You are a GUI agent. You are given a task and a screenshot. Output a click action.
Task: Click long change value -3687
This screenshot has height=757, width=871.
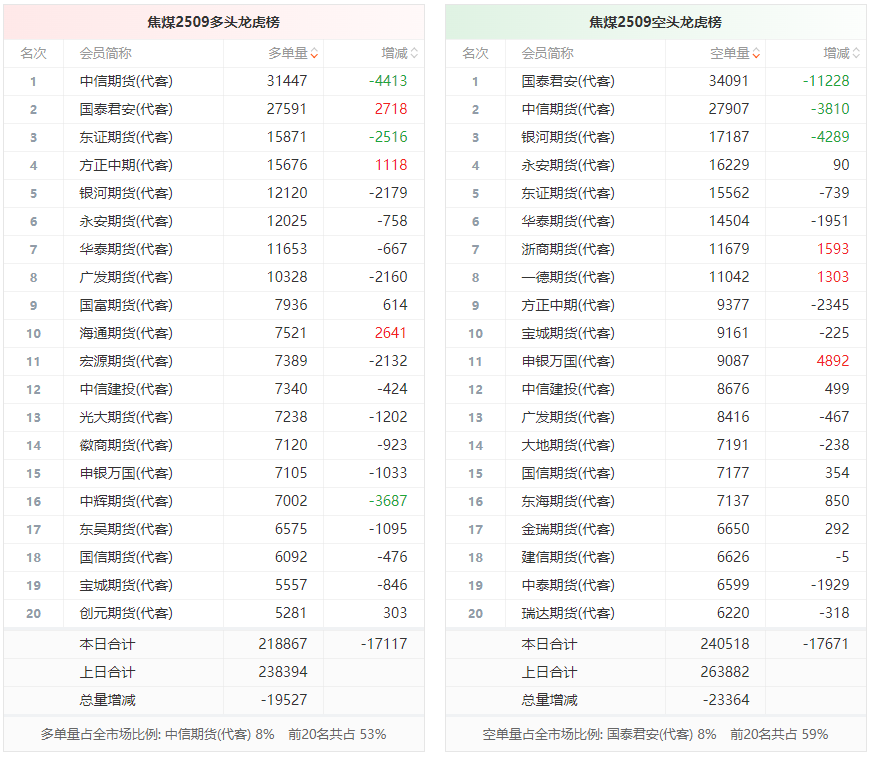pos(388,501)
